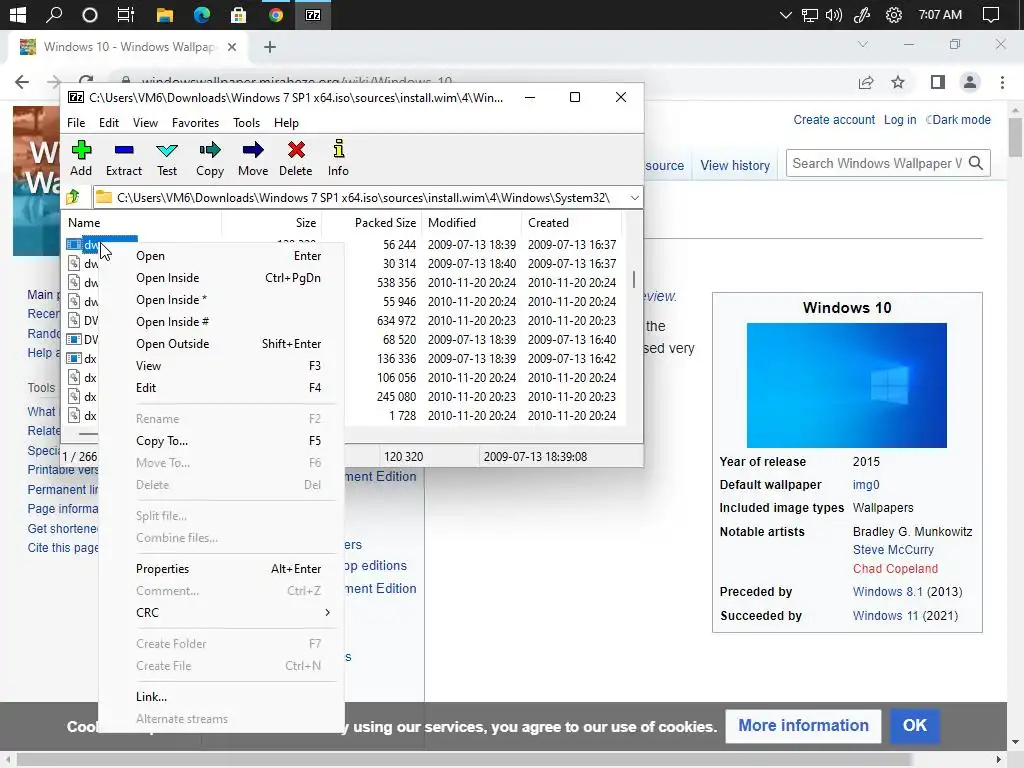Open Task View on the taskbar
Screen dimensions: 1024x768
(x=125, y=14)
